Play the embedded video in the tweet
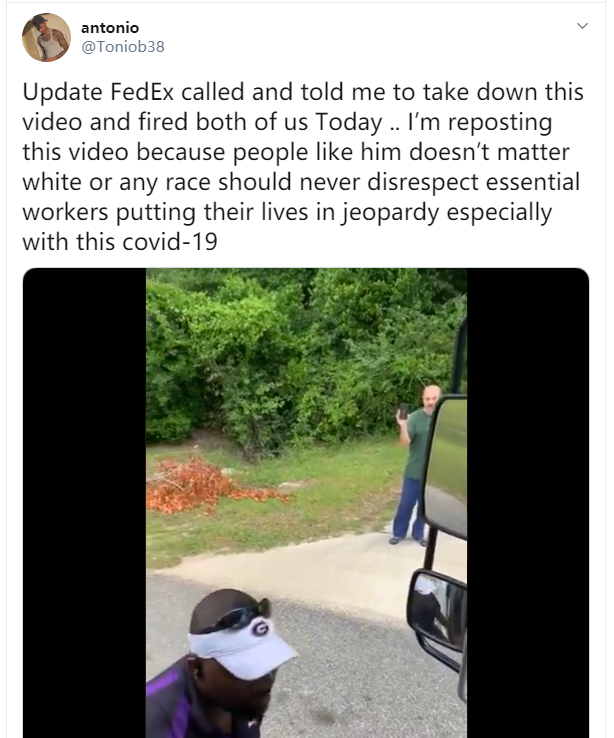614x738 pixels. 306,503
